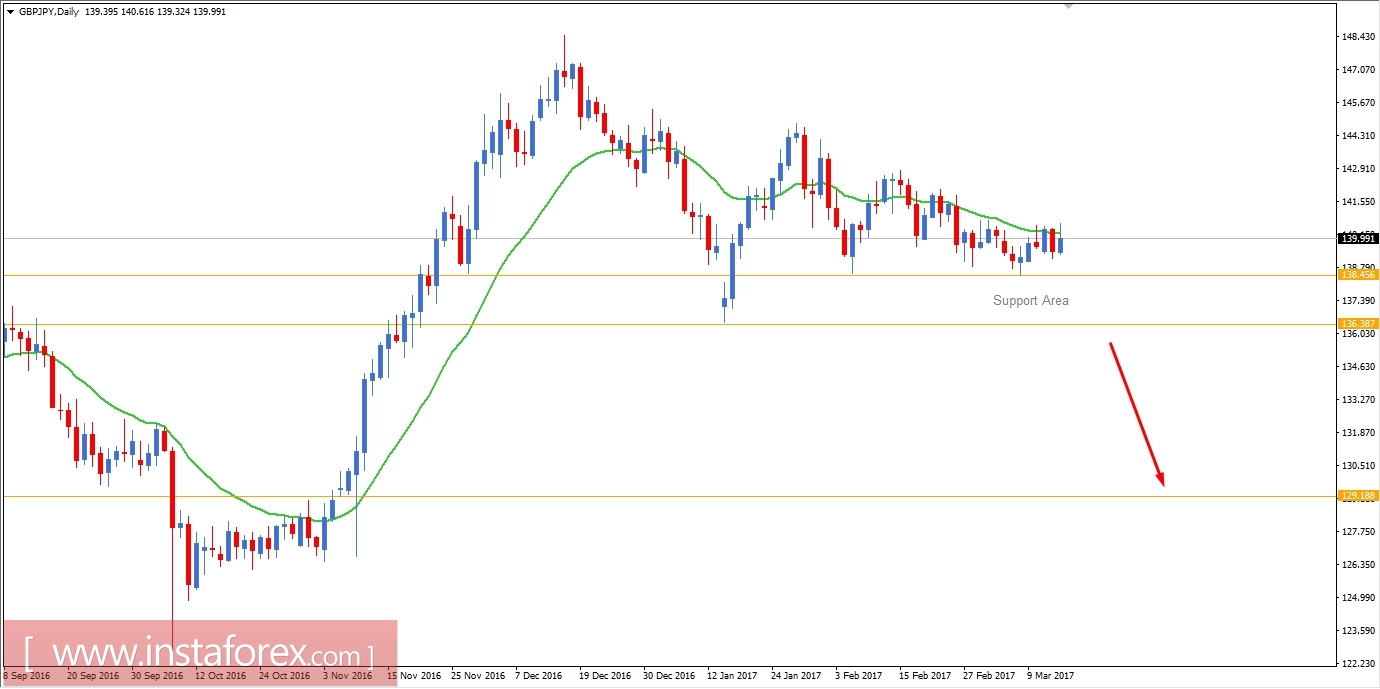
Task: Click the orange 129.188 price level tag
Action: (1356, 496)
